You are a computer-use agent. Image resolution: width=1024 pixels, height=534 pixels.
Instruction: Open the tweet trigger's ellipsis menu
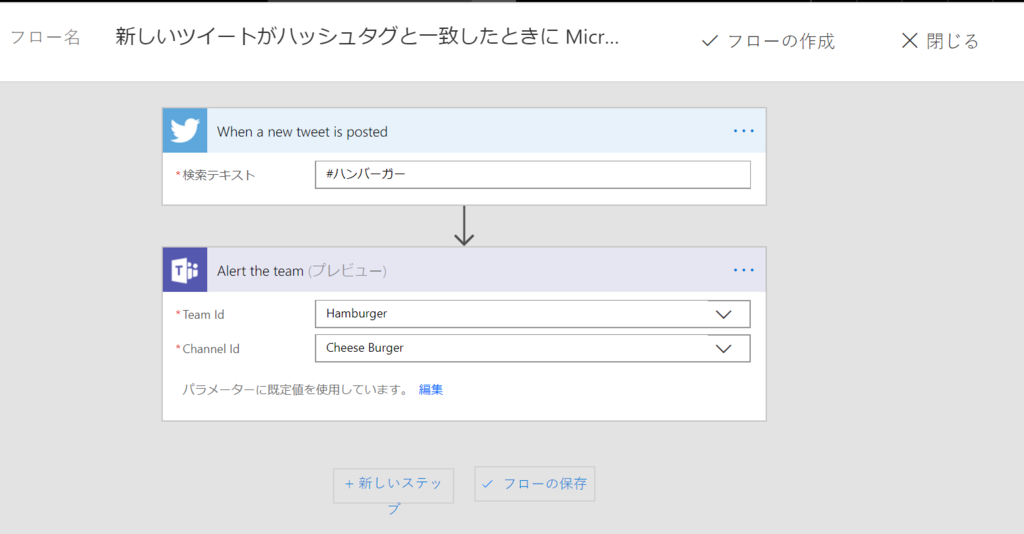(x=743, y=131)
